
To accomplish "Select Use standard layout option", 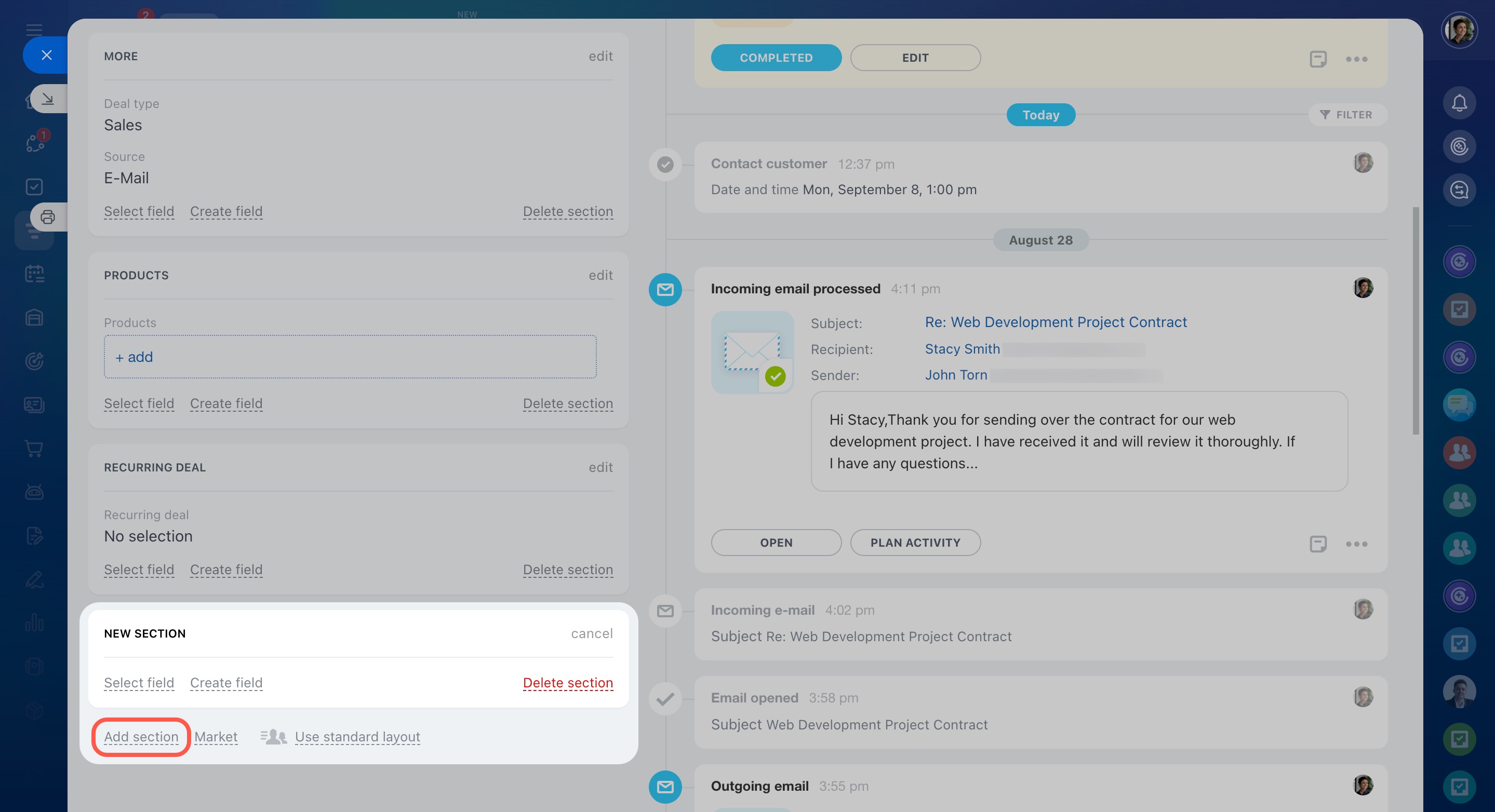I will (357, 737).
